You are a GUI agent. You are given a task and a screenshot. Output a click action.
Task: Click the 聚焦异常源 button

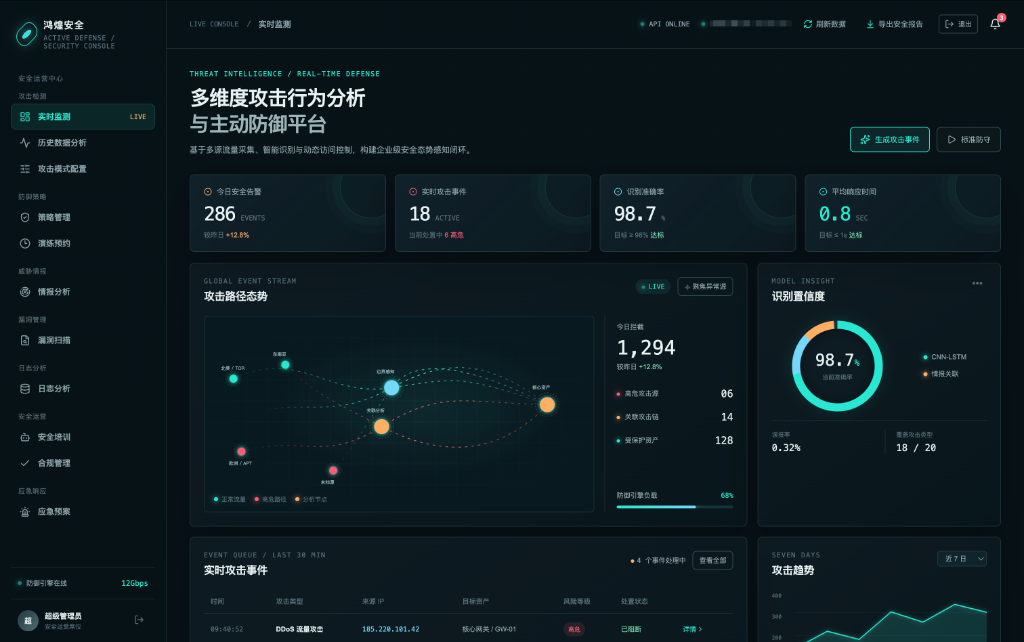click(x=705, y=286)
